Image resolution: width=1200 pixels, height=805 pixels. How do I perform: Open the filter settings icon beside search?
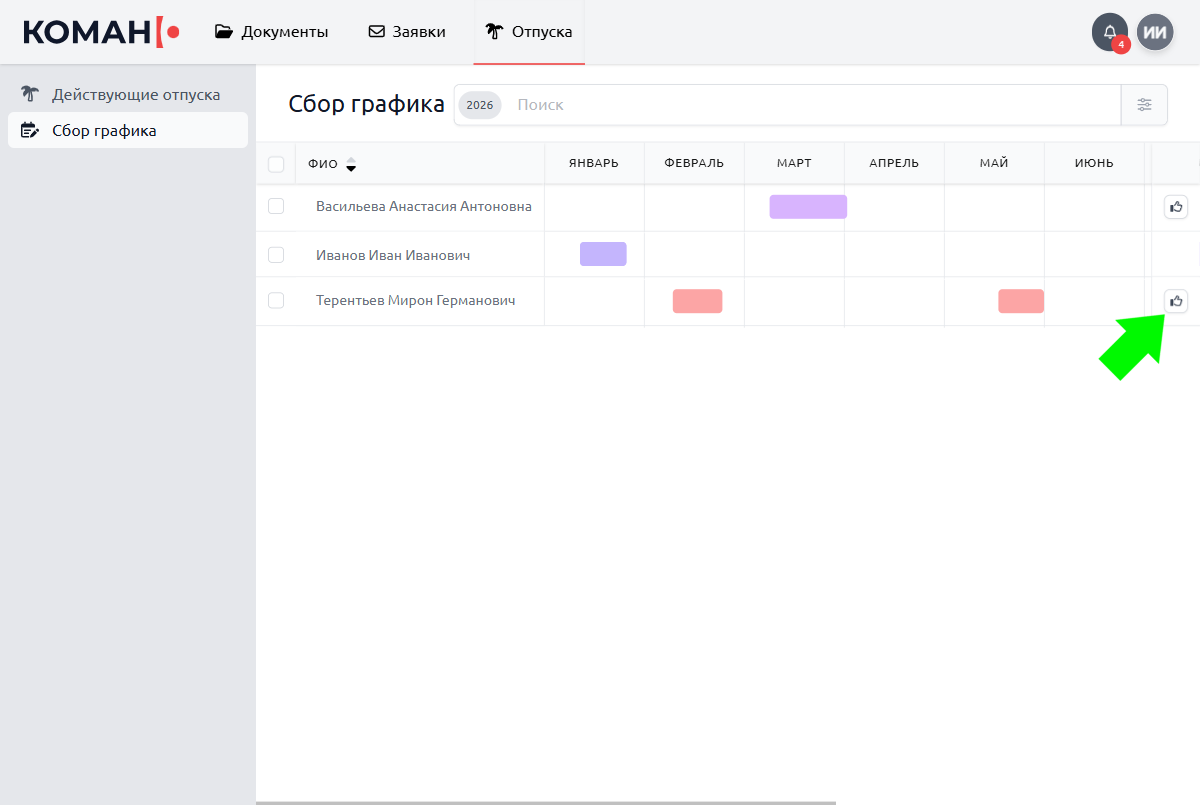coord(1145,105)
